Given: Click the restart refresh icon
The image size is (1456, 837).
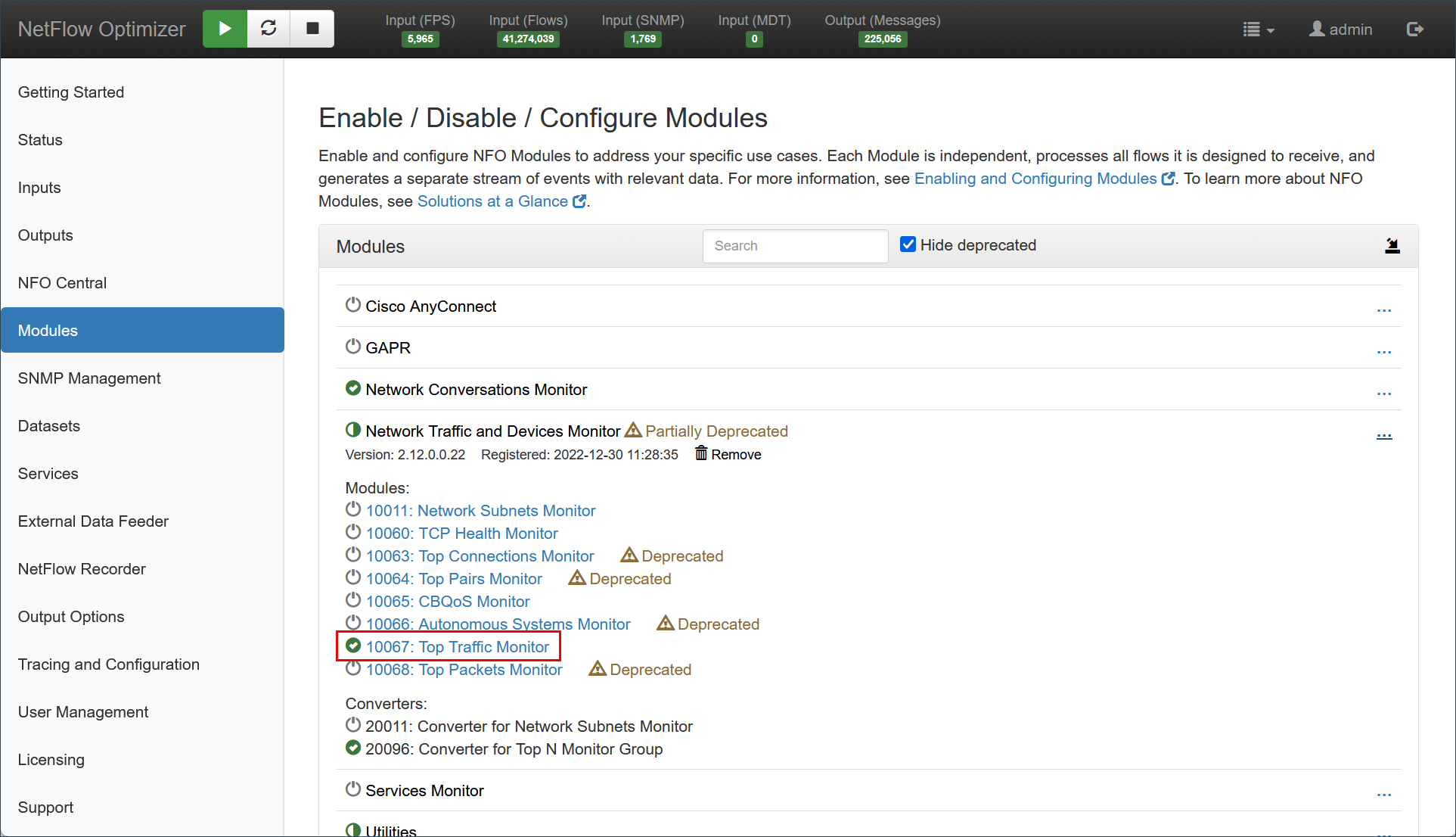Looking at the screenshot, I should coord(269,29).
